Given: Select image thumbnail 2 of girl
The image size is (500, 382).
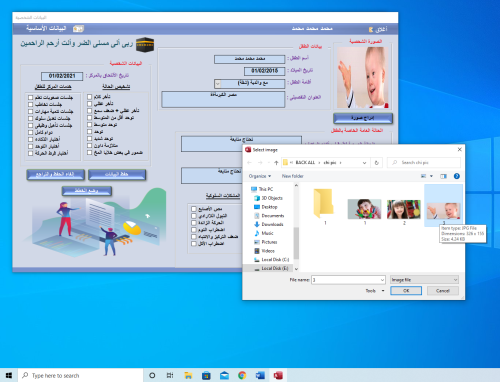Looking at the screenshot, I should (404, 209).
